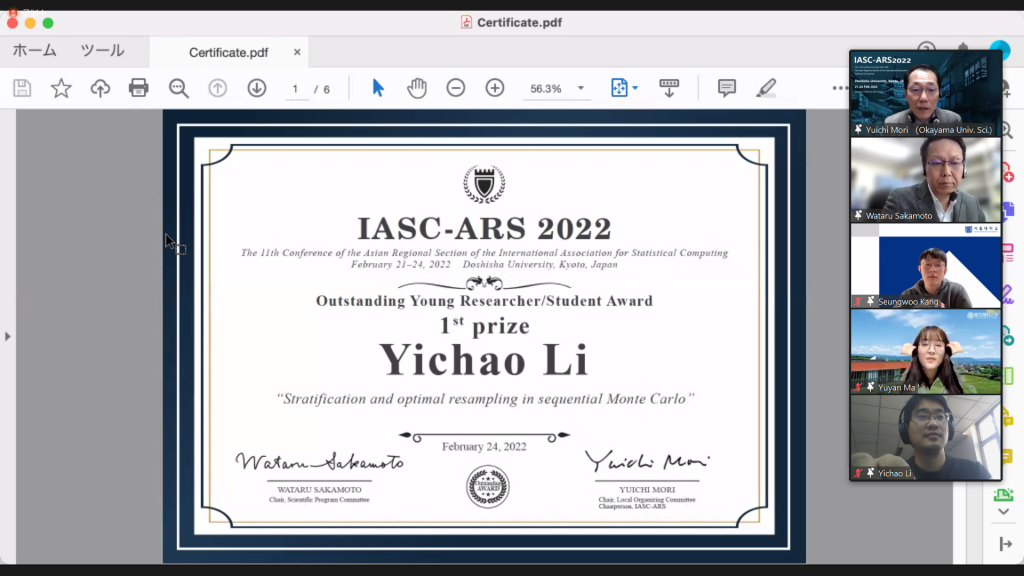Click the page number input field
1024x576 pixels.
pos(294,89)
